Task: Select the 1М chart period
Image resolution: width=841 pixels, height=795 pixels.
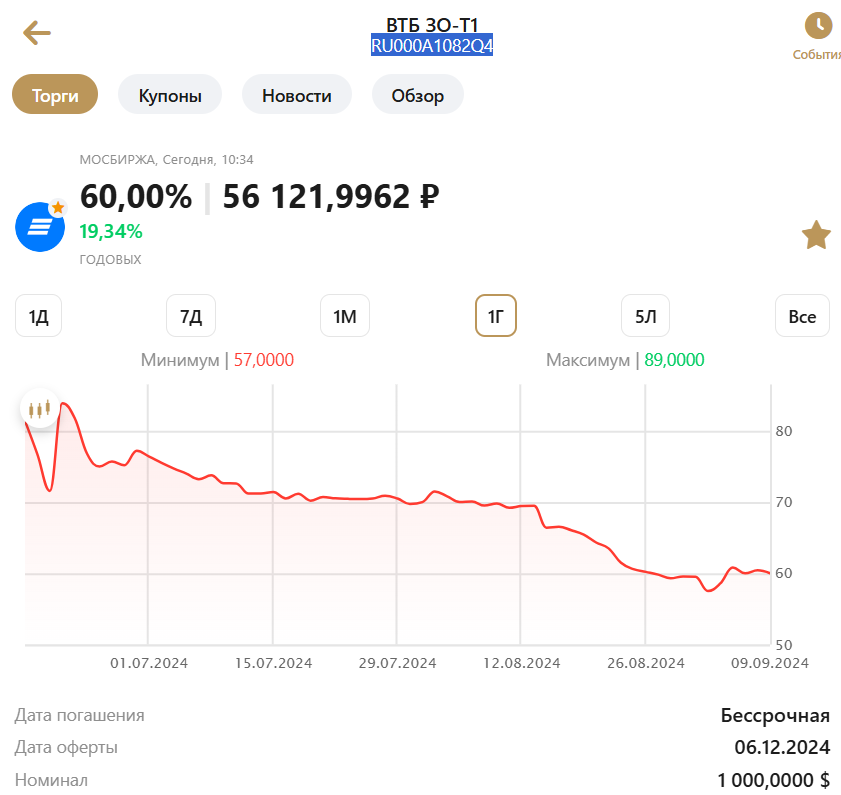Action: click(345, 316)
